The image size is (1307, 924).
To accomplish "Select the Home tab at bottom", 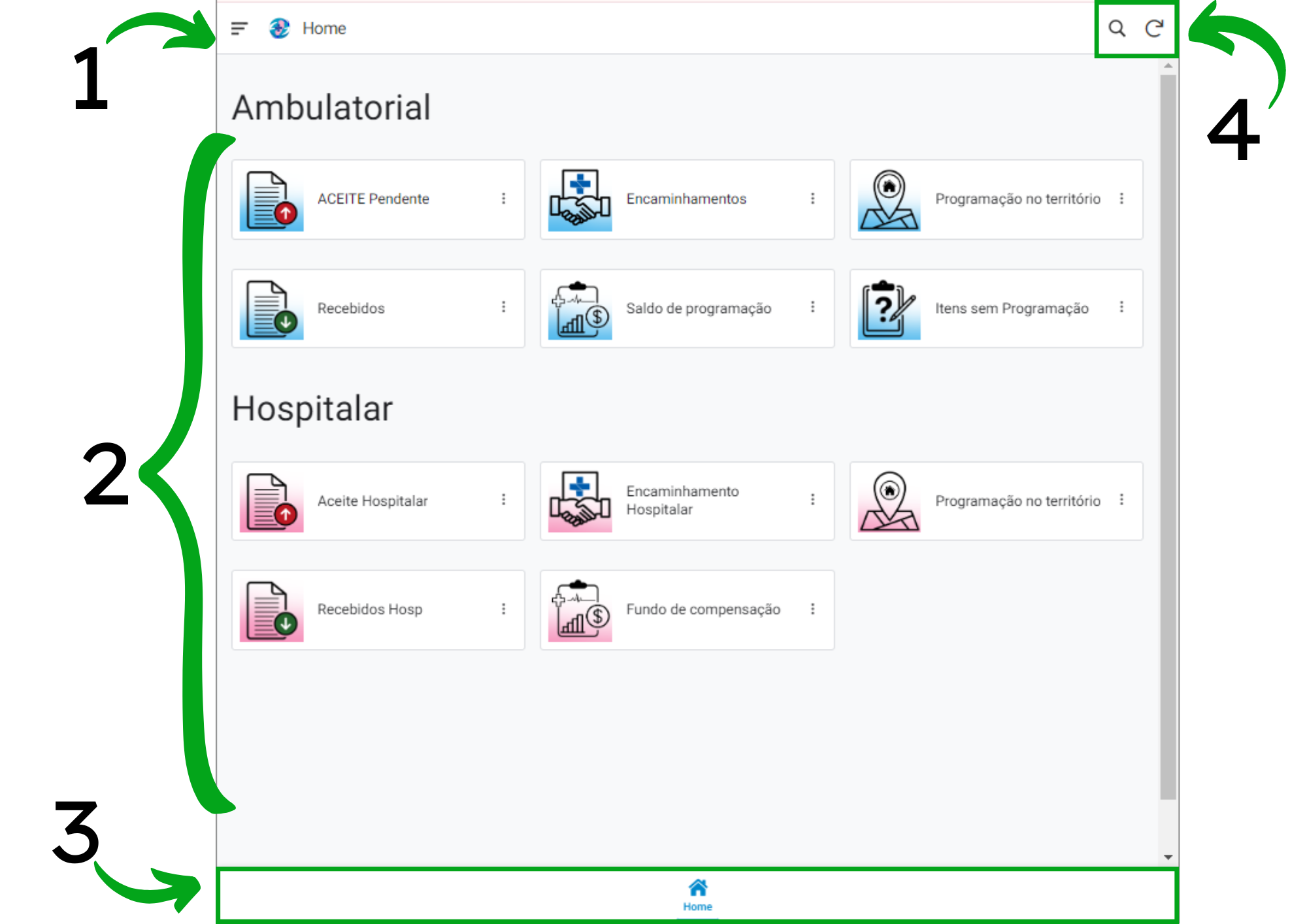I will point(697,895).
